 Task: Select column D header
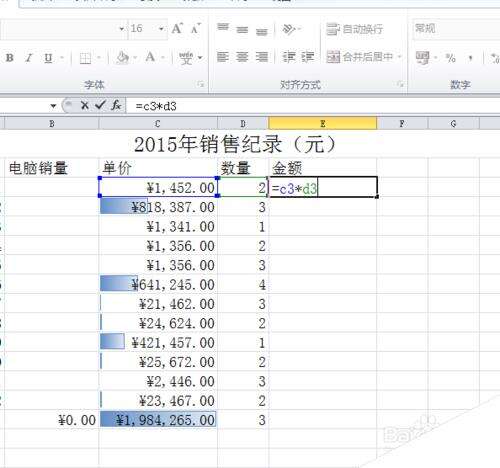click(x=243, y=124)
